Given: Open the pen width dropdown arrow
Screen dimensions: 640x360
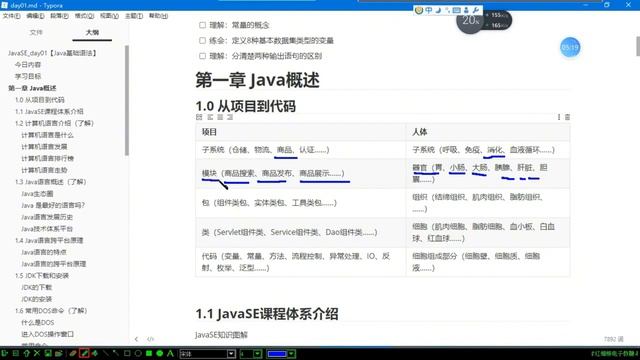Looking at the screenshot, I should [258, 353].
